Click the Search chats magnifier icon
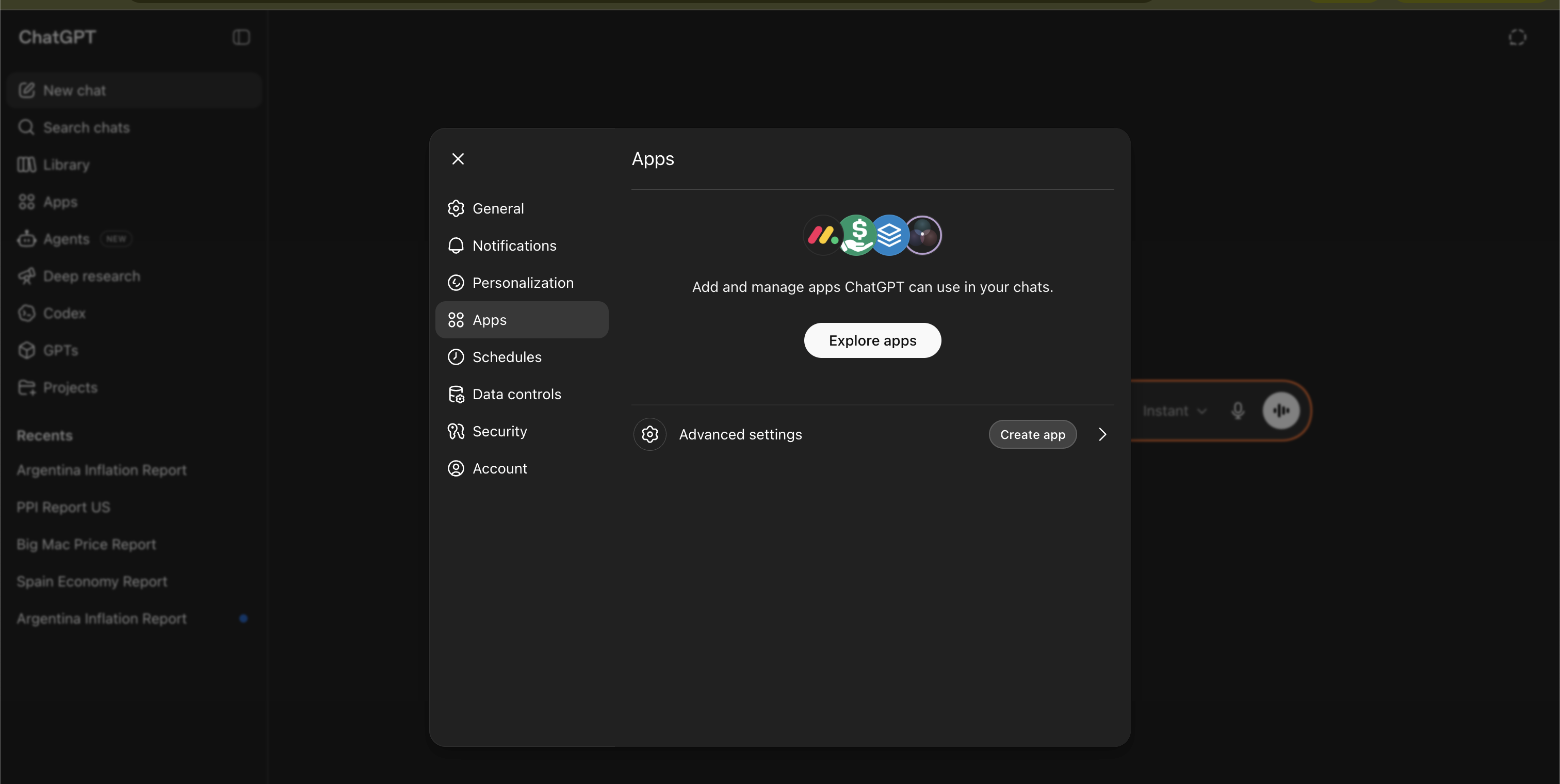The width and height of the screenshot is (1560, 784). coord(27,127)
